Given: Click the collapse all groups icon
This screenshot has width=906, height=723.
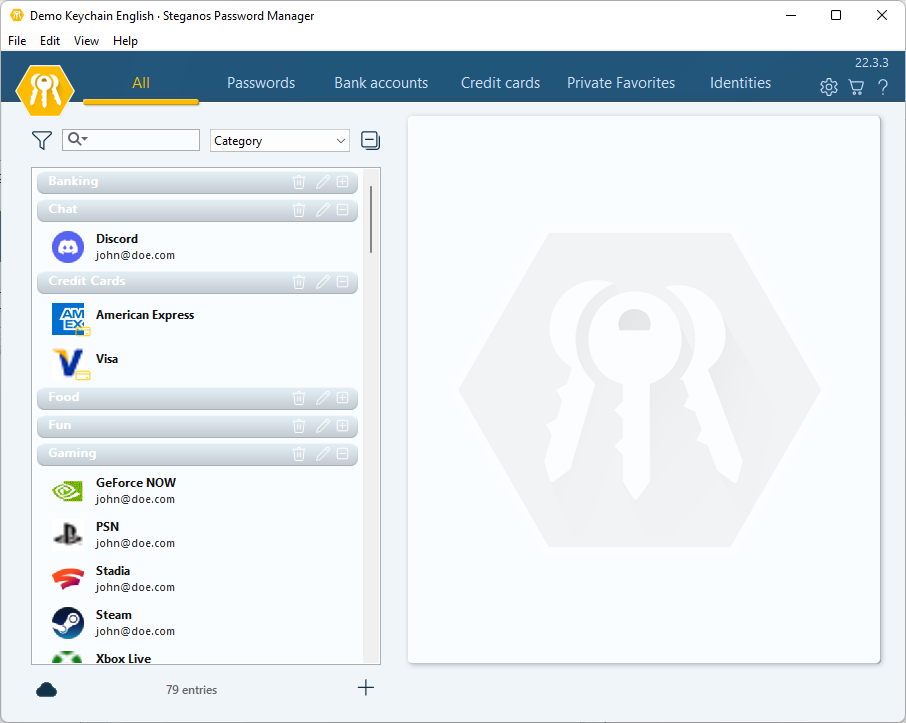Looking at the screenshot, I should pyautogui.click(x=370, y=140).
